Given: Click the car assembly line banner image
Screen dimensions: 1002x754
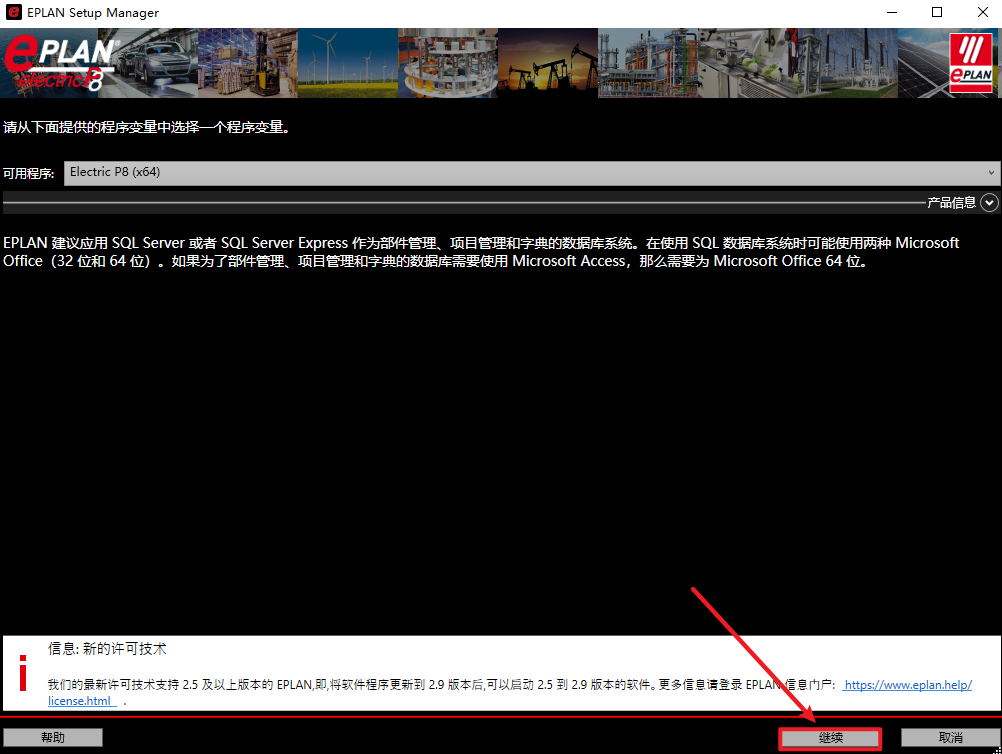Looking at the screenshot, I should pos(160,62).
